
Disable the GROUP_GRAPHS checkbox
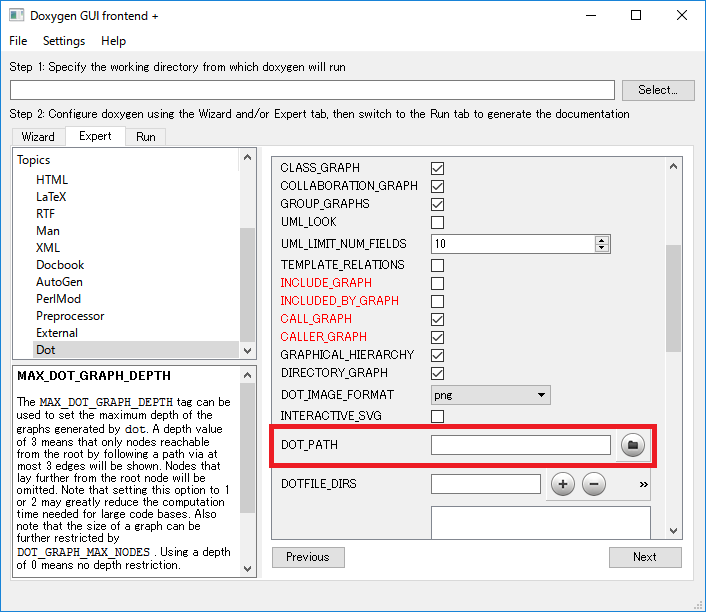(437, 204)
